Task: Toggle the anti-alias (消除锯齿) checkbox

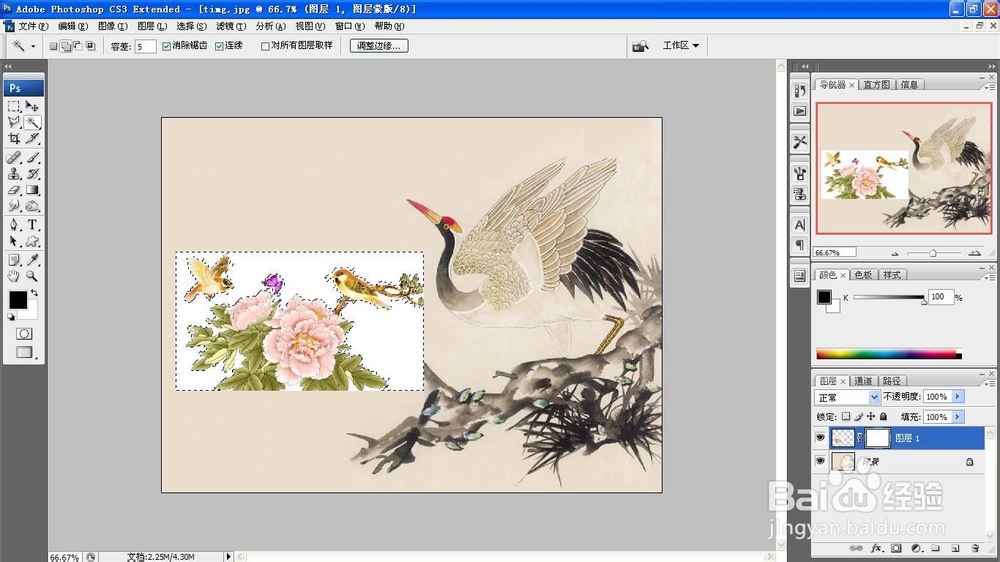Action: tap(166, 46)
